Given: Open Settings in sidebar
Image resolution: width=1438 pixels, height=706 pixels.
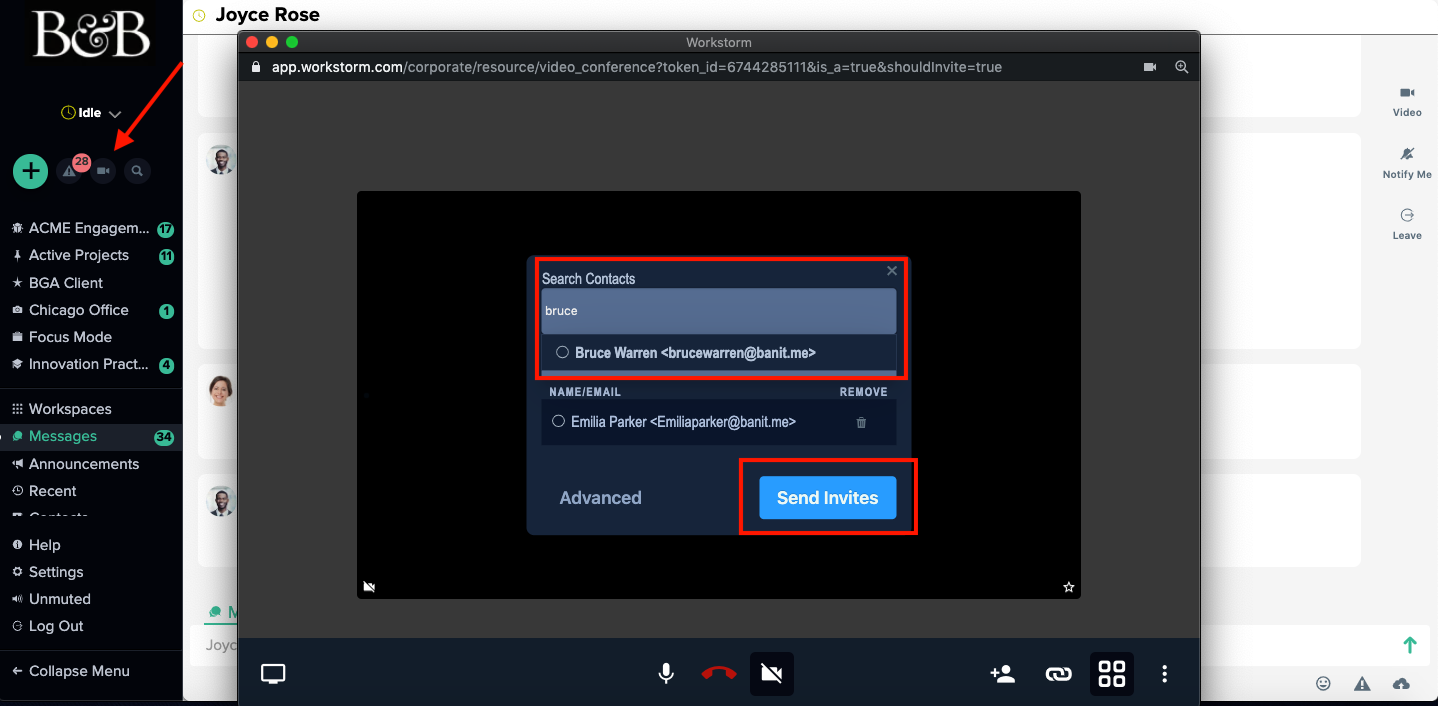Looking at the screenshot, I should [56, 572].
